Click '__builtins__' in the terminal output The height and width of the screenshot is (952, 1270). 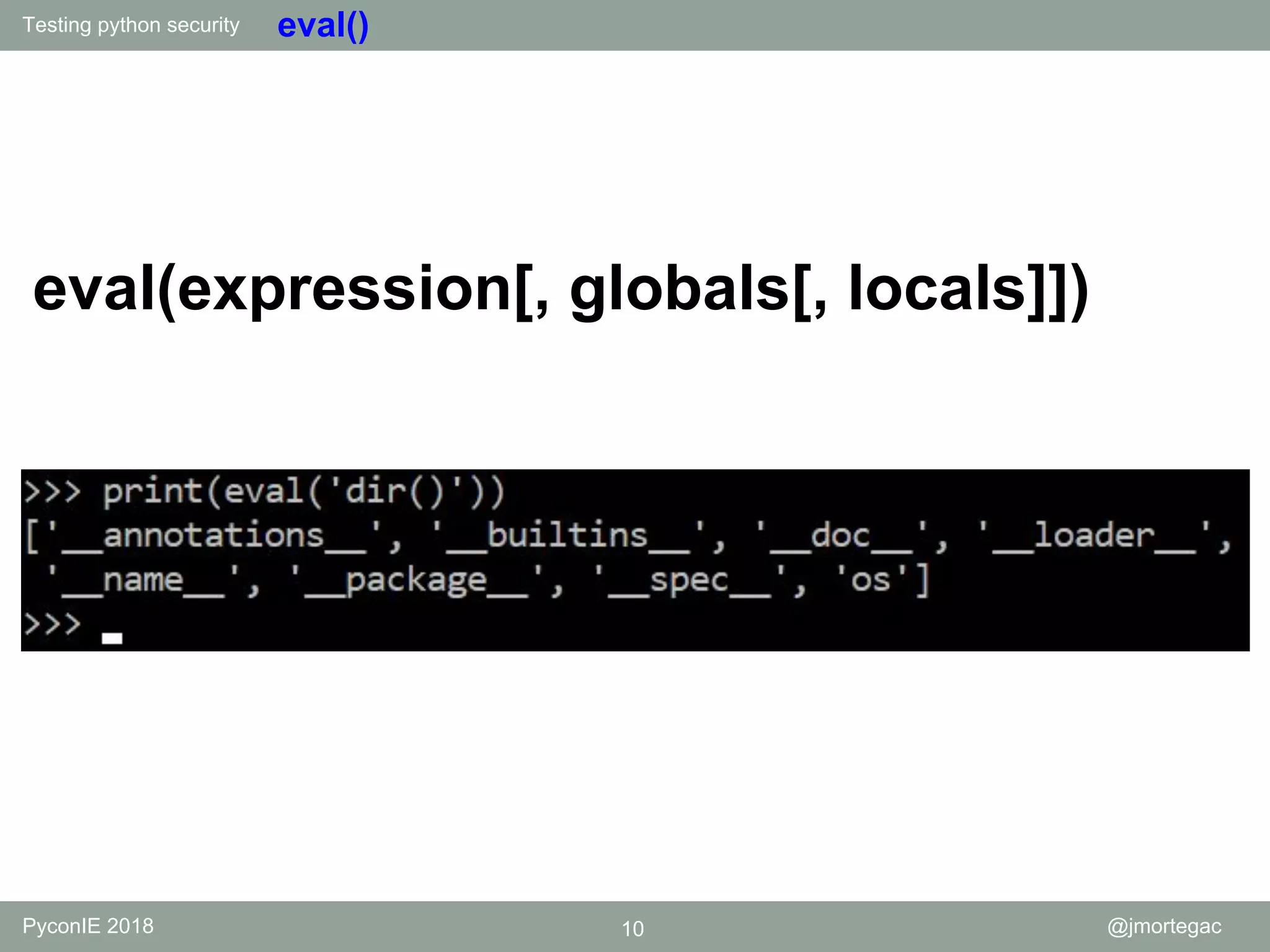568,537
